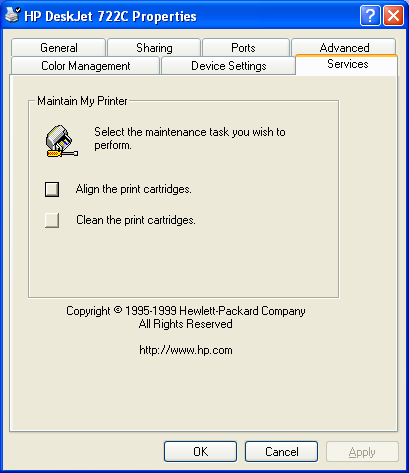Image resolution: width=409 pixels, height=473 pixels.
Task: Click the printer maintenance screwdriver icon
Action: point(62,141)
